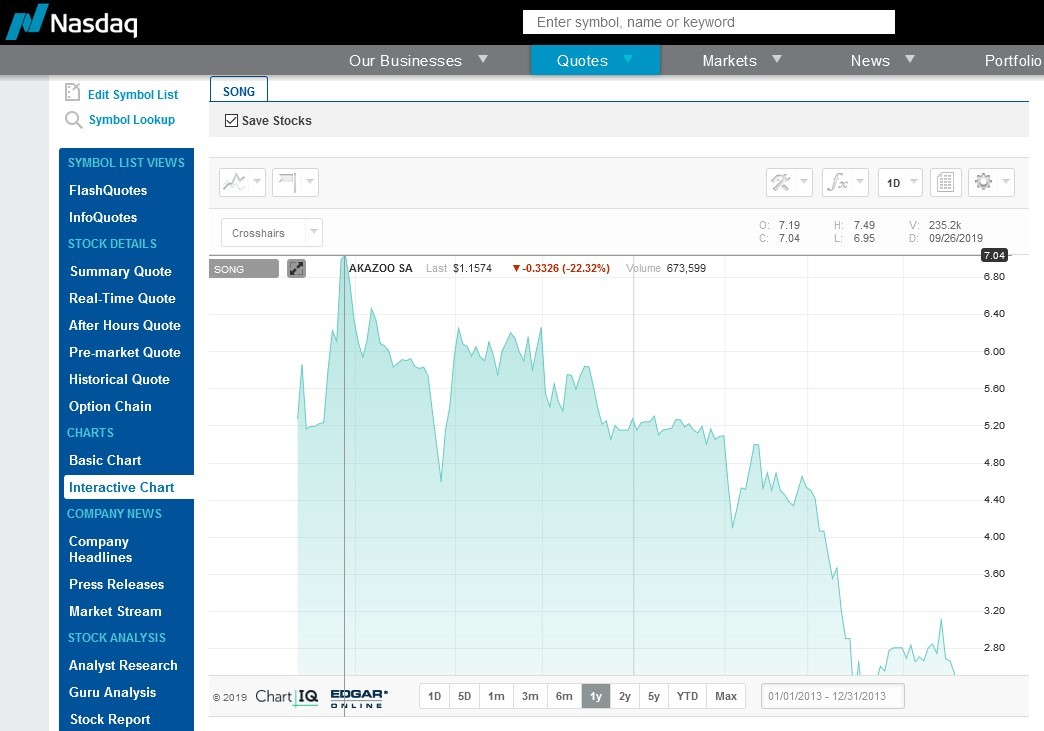Go to Summary Quote
This screenshot has height=731, width=1044.
(121, 272)
